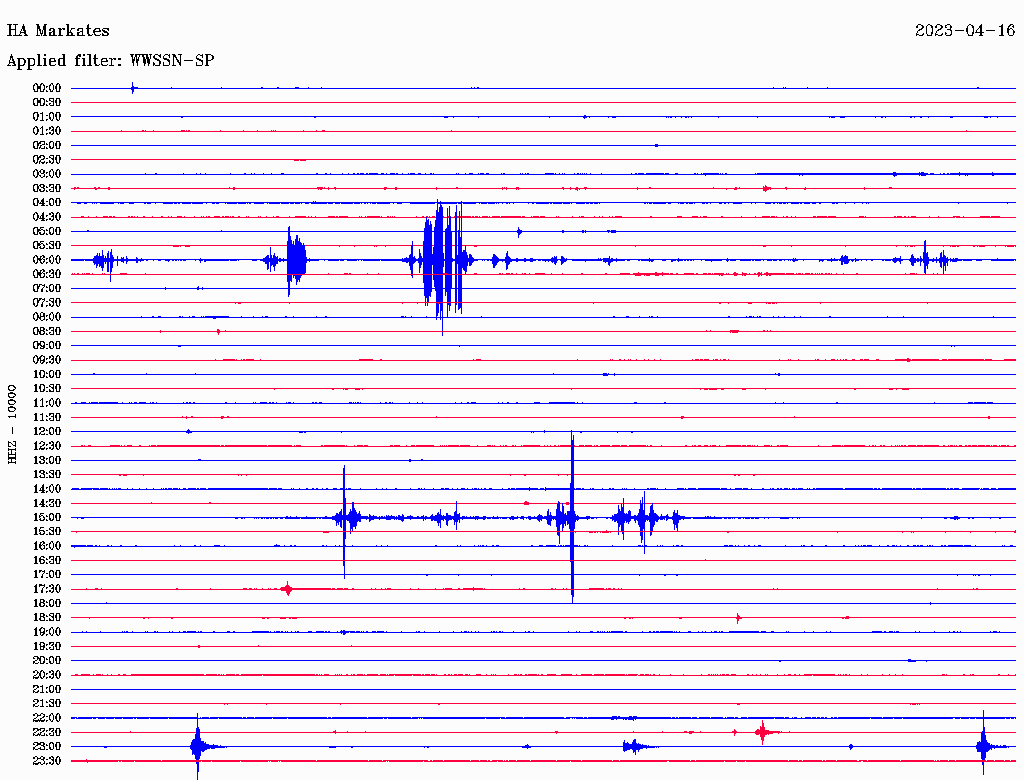Select the 17:00 time label
Viewport: 1024px width, 780px height.
[x=47, y=575]
